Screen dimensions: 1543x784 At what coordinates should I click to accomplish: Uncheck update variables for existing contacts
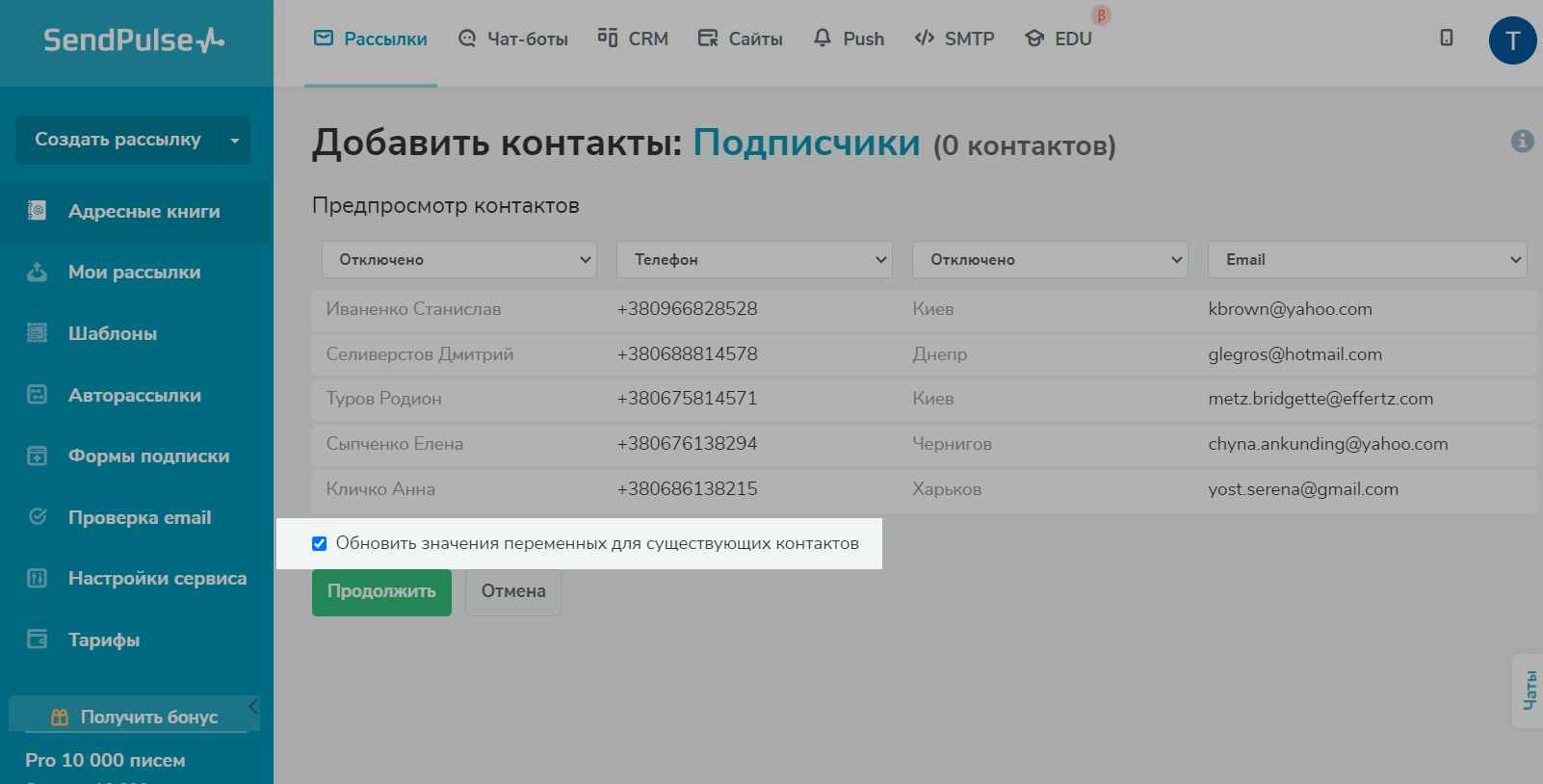[x=320, y=544]
